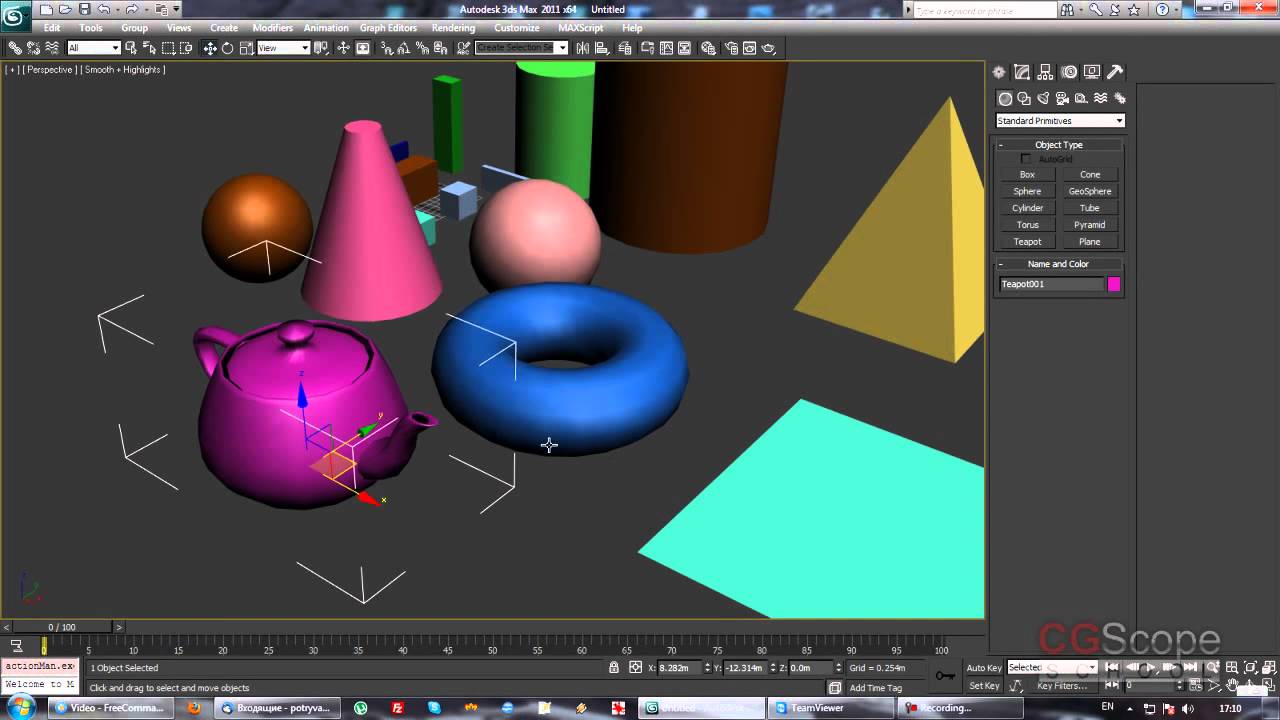This screenshot has height=720, width=1280.
Task: Switch to the Lights creation category
Action: click(x=1043, y=98)
